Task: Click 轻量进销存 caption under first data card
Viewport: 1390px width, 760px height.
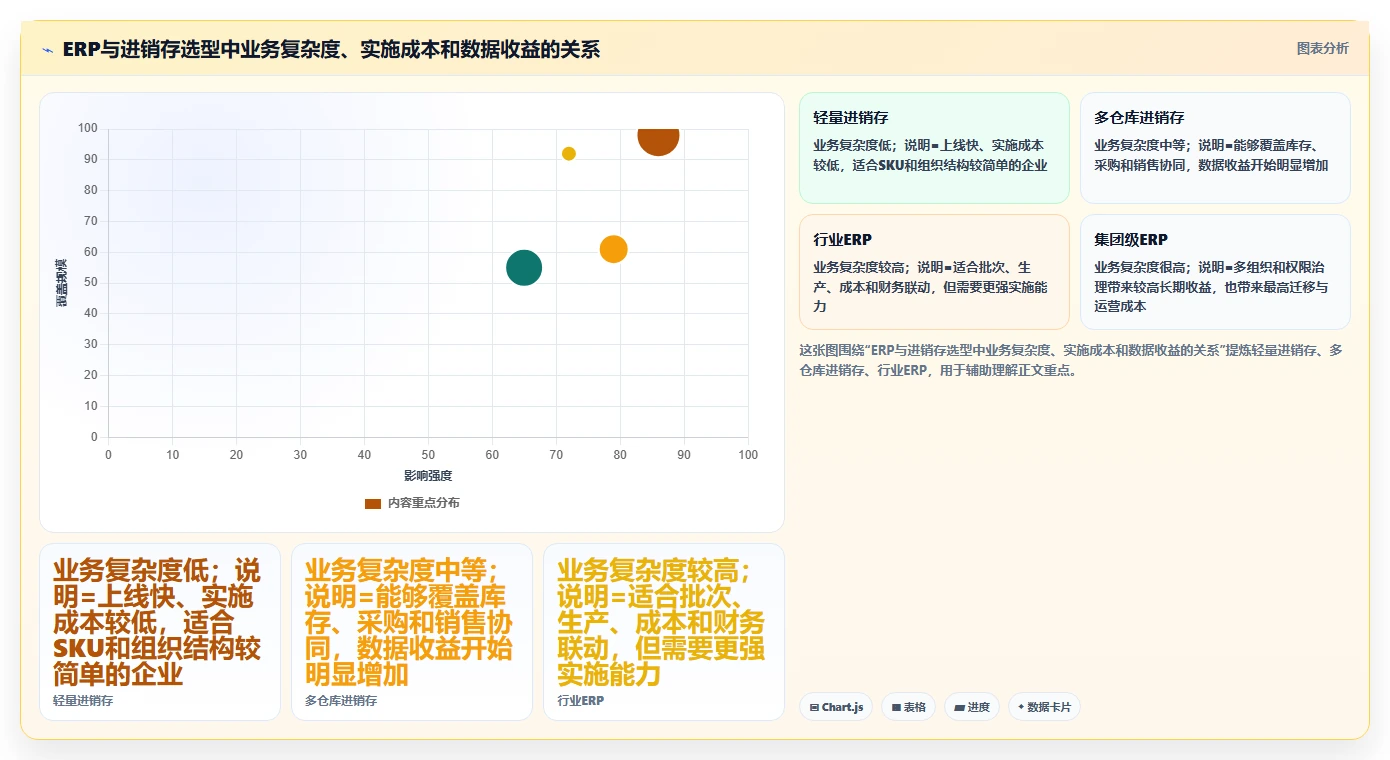Action: [83, 701]
